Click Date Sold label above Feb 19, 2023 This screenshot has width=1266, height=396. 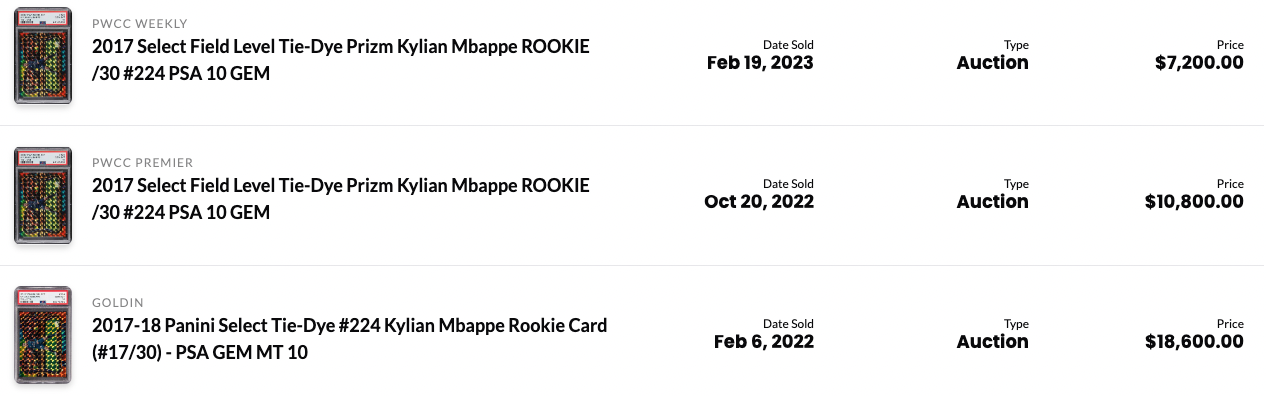pos(788,45)
